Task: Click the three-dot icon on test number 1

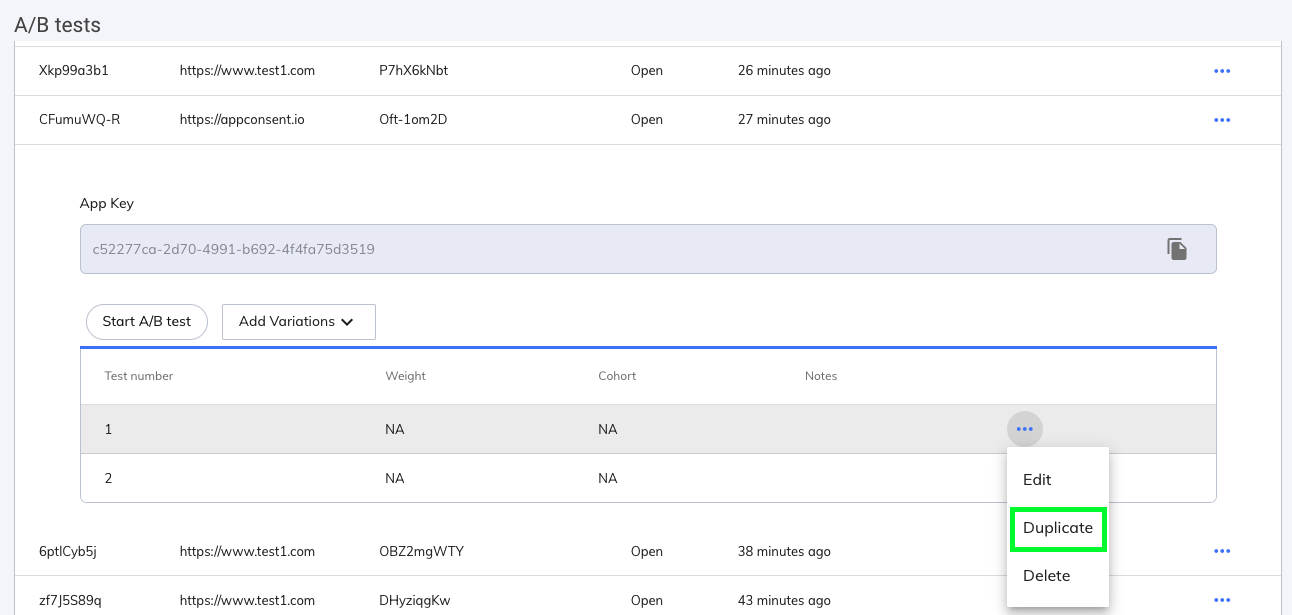Action: point(1024,429)
